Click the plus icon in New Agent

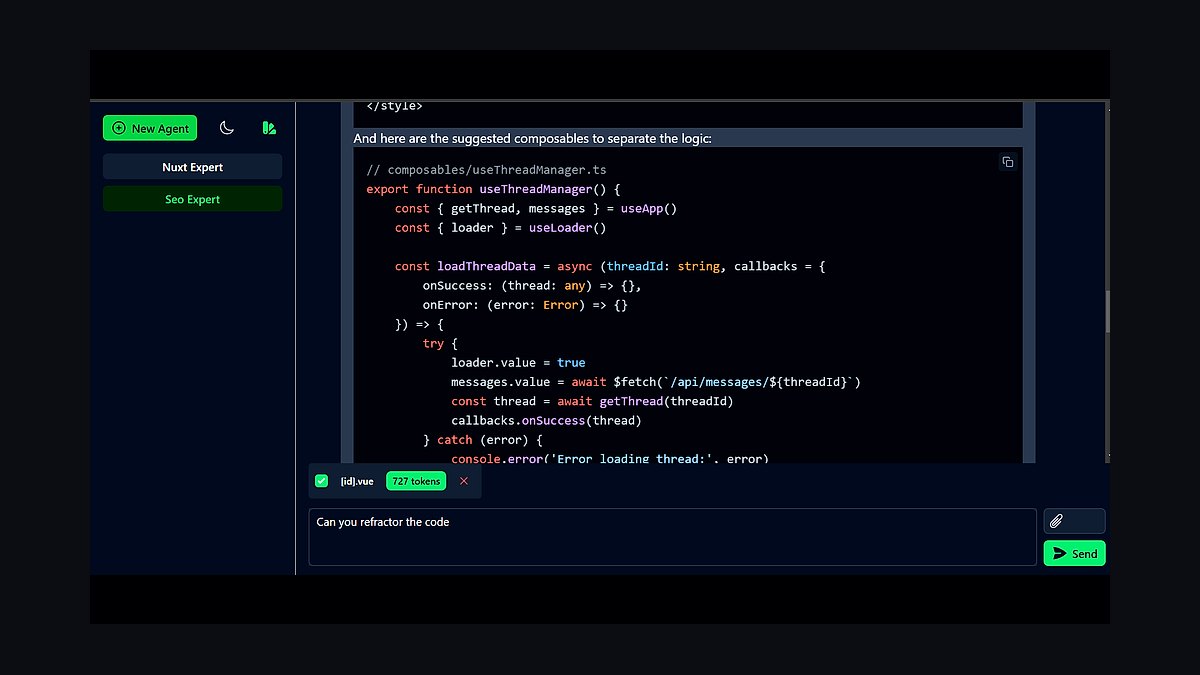tap(119, 128)
